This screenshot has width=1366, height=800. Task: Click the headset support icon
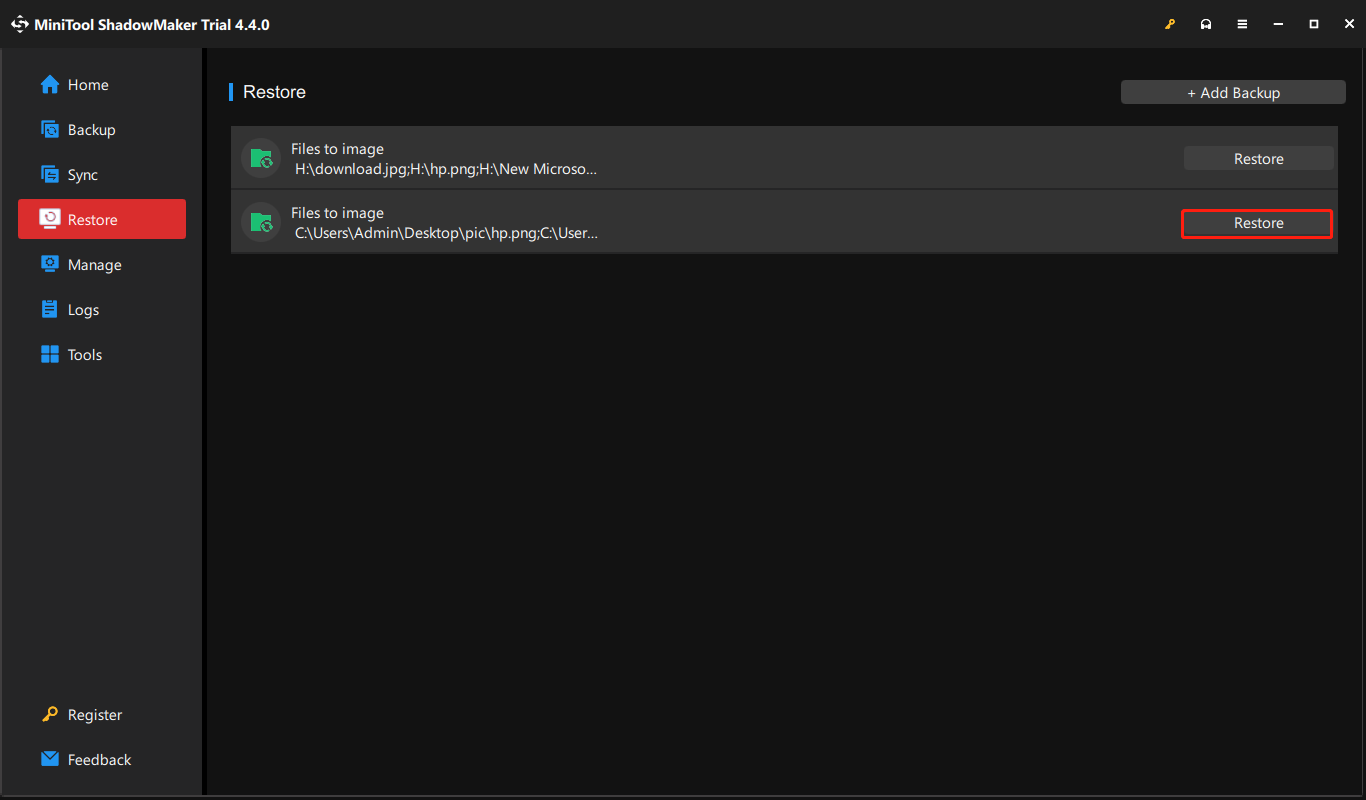(1206, 24)
